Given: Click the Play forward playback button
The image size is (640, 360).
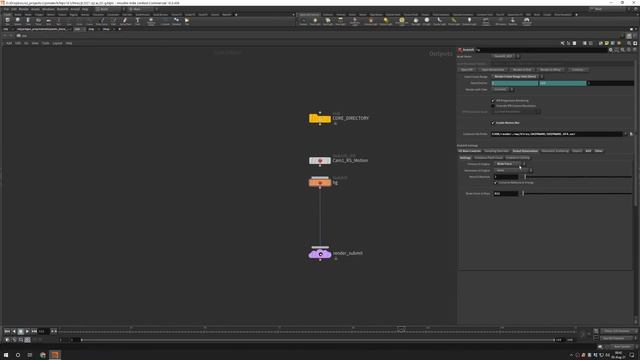Looking at the screenshot, I should 27,331.
